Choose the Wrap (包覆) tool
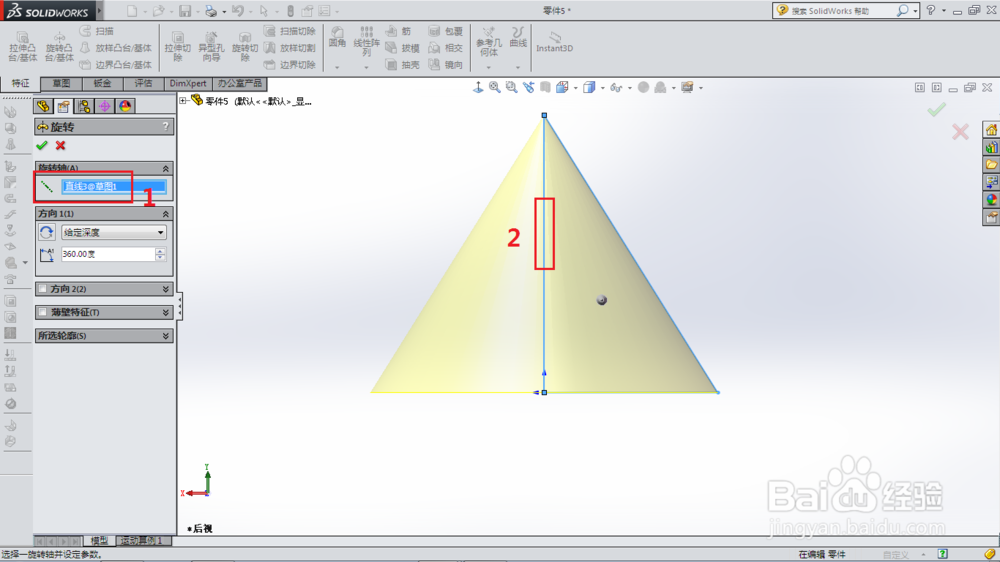 pyautogui.click(x=445, y=31)
